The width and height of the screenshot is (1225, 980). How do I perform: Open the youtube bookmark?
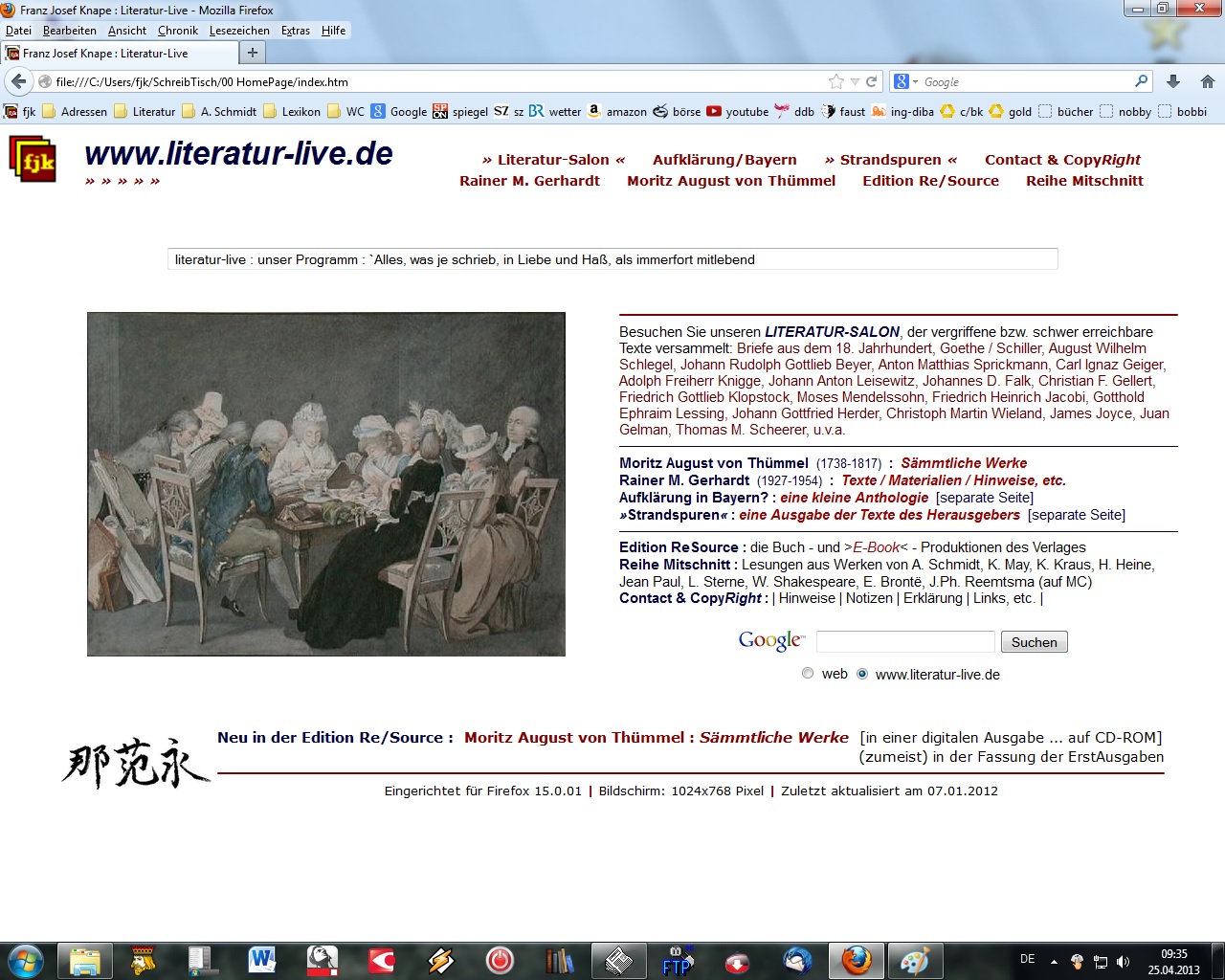(x=738, y=111)
